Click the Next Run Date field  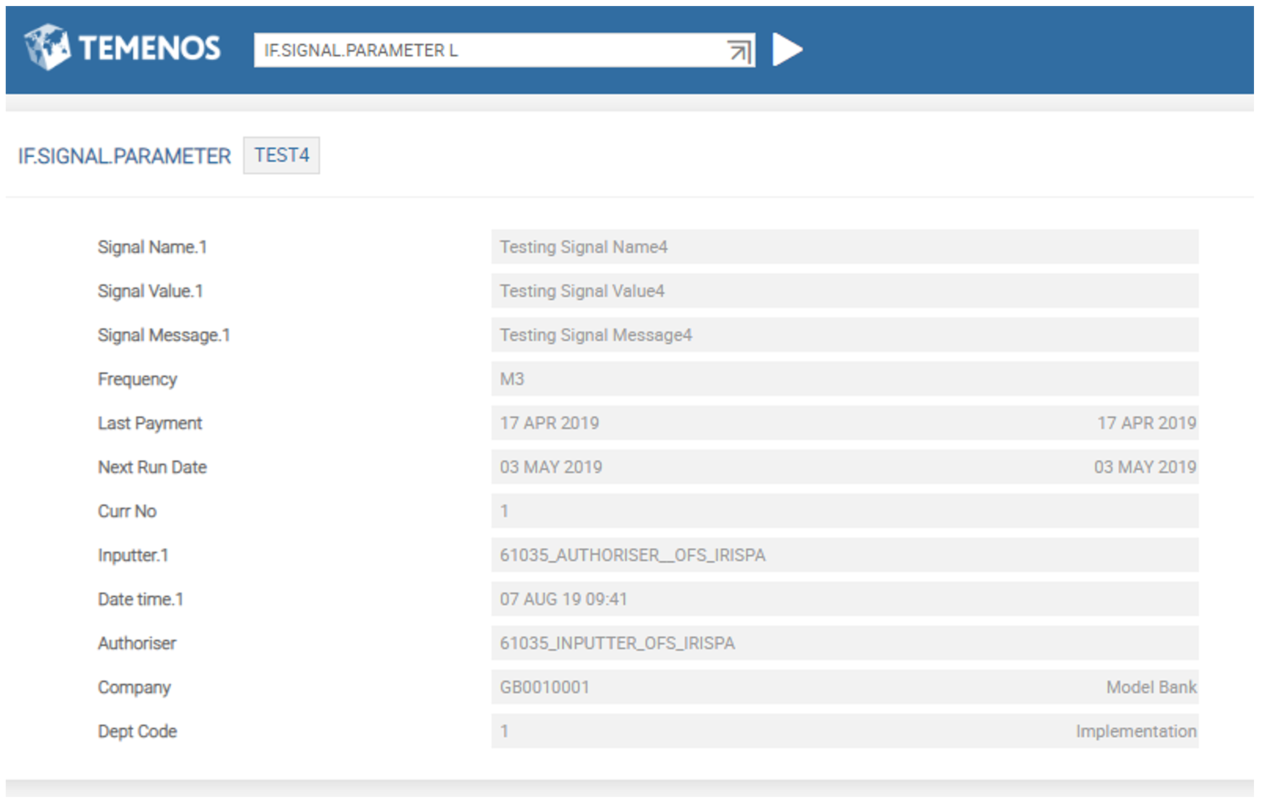click(x=844, y=467)
